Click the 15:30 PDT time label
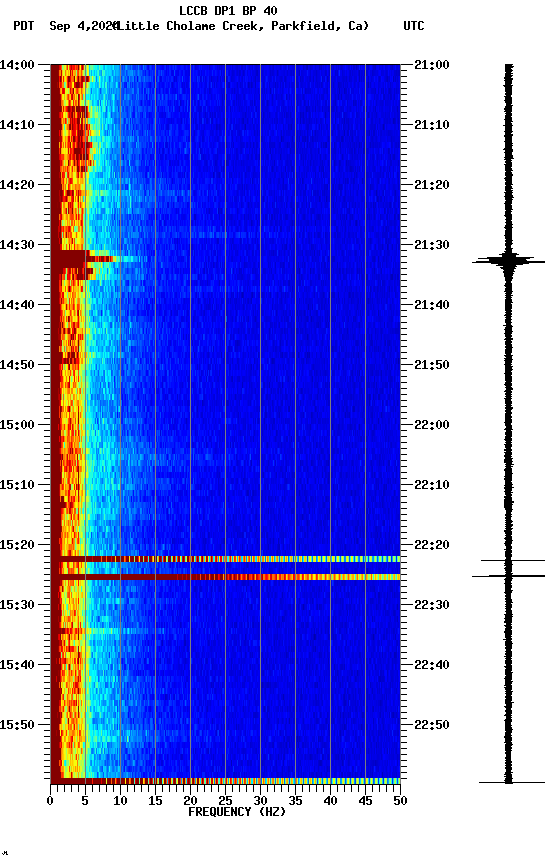Screen dimensions: 552x864 17,605
